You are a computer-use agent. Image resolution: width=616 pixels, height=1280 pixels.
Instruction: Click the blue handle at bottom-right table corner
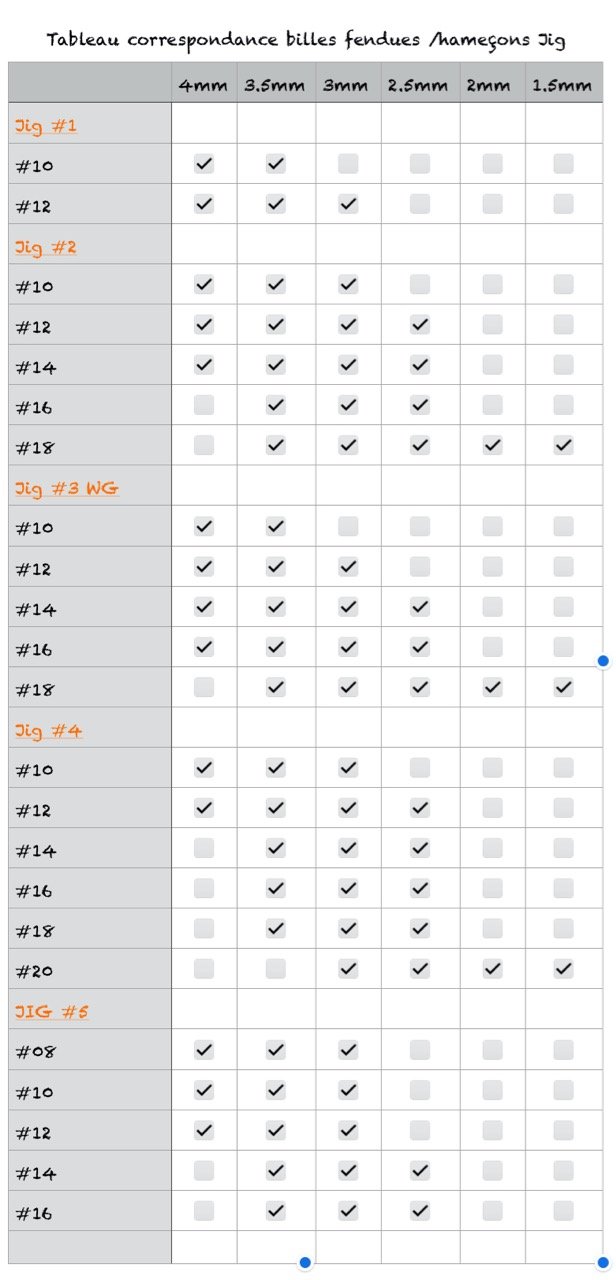603,1262
